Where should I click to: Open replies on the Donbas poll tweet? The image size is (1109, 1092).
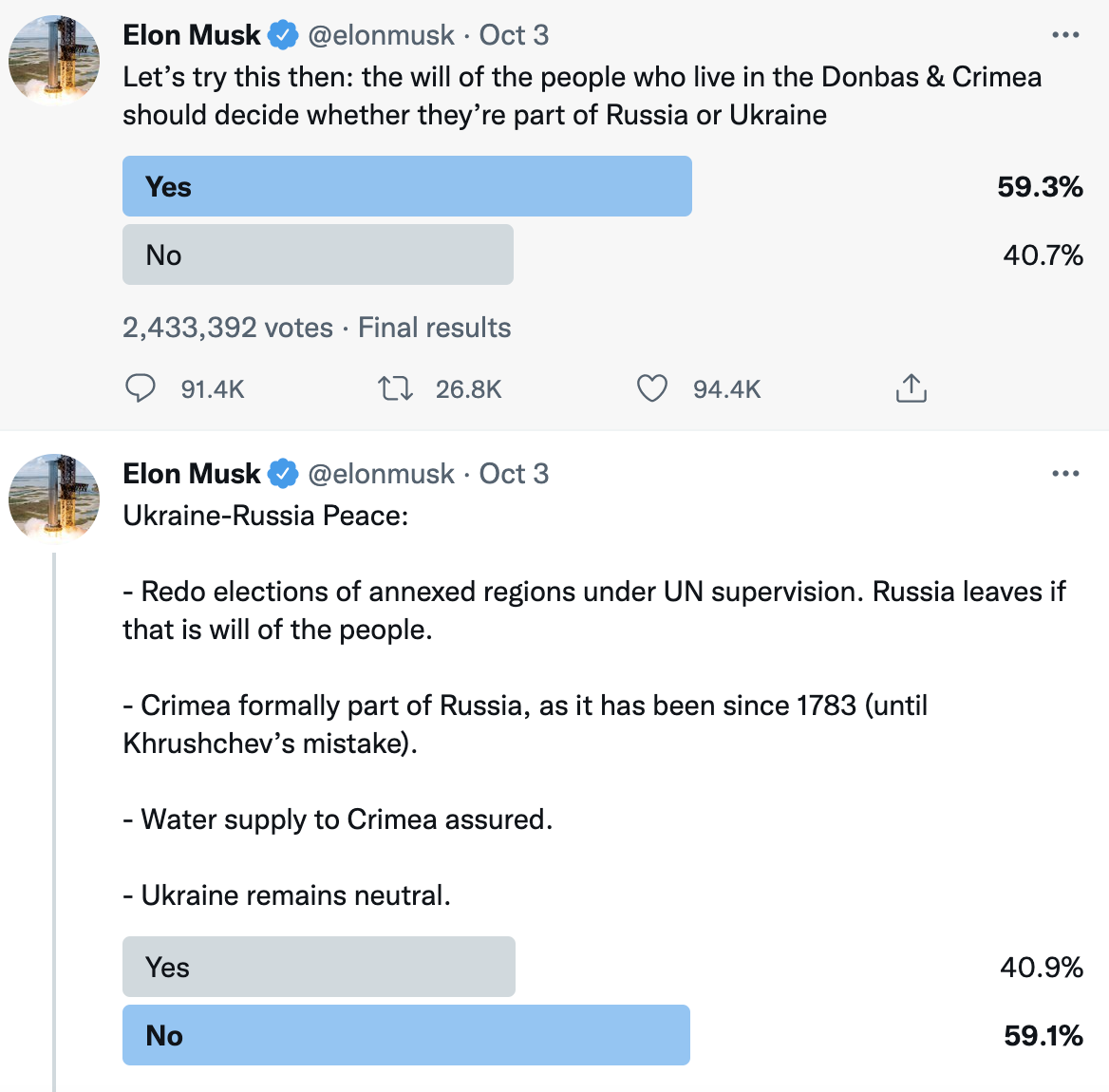[x=140, y=388]
